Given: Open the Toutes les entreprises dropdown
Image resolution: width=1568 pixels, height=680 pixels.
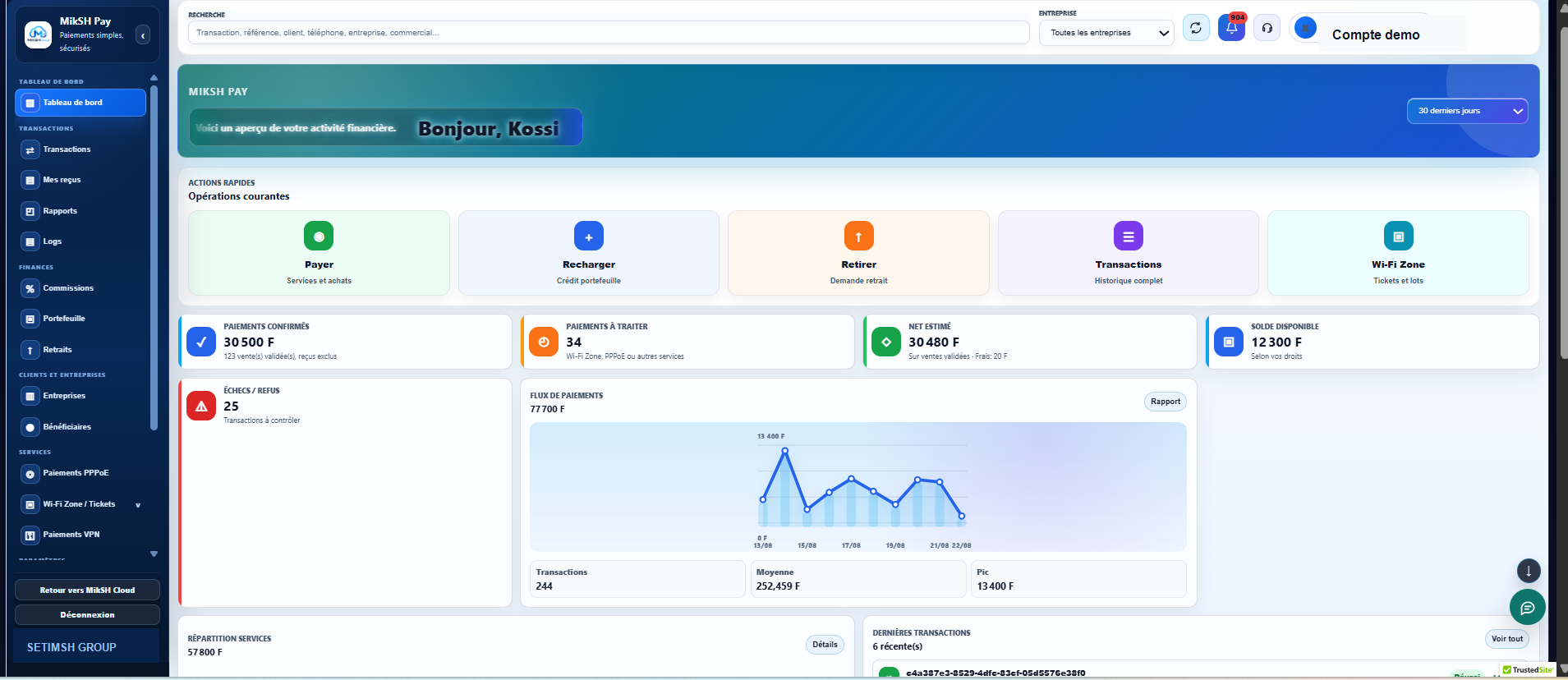Looking at the screenshot, I should pos(1106,33).
